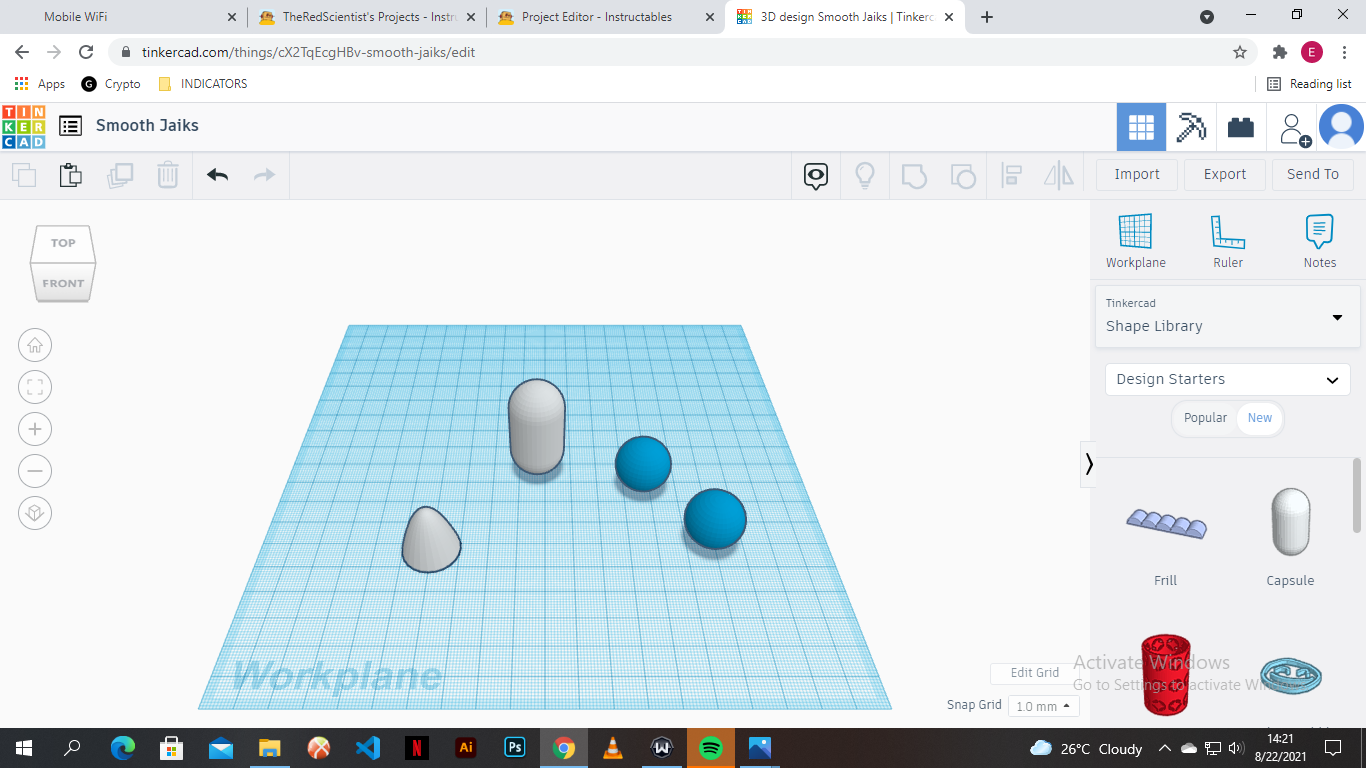
Task: Open the Snap Grid size dropdown
Action: [1043, 705]
